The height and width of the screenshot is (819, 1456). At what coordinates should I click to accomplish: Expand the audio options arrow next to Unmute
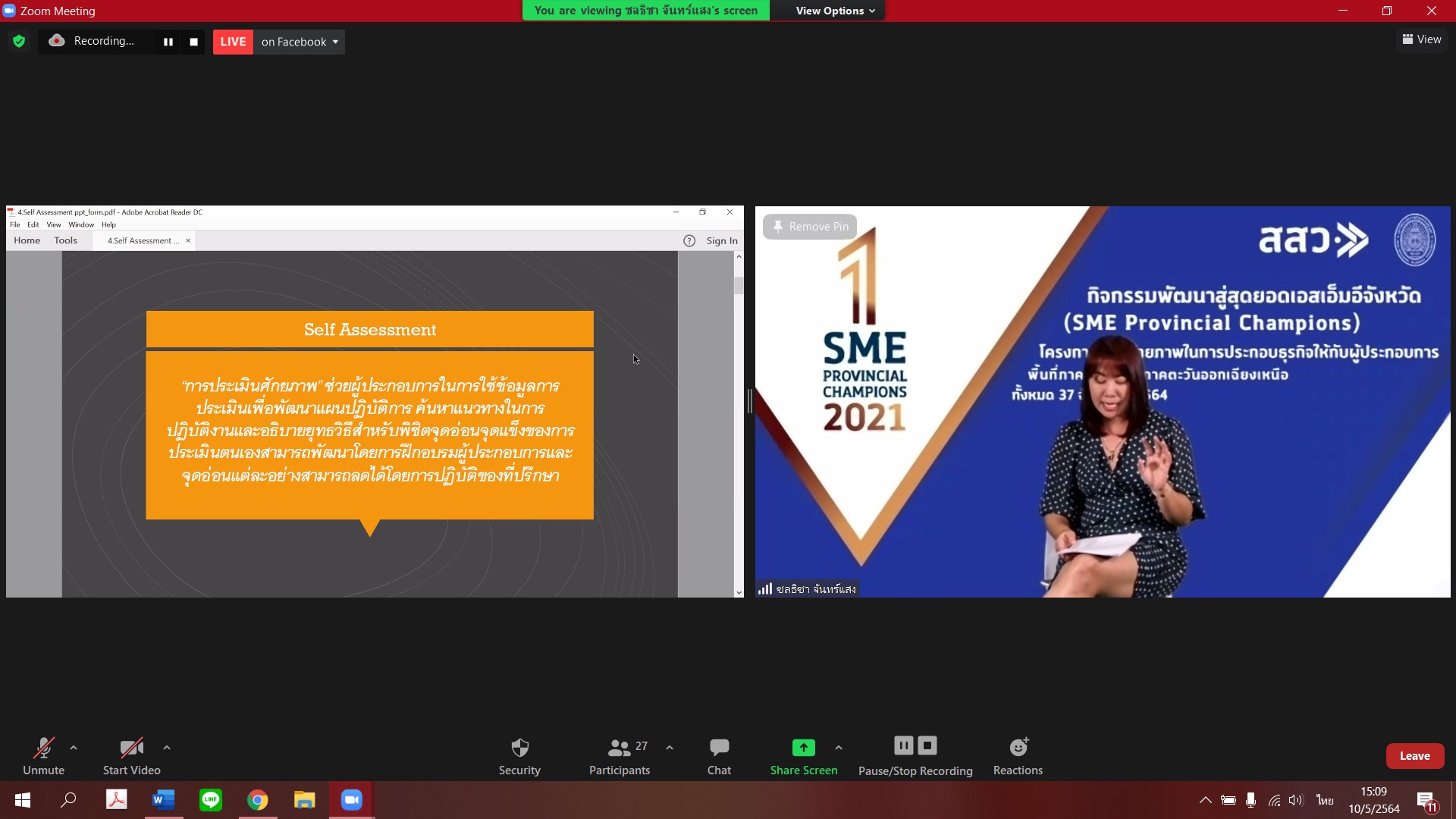(74, 748)
